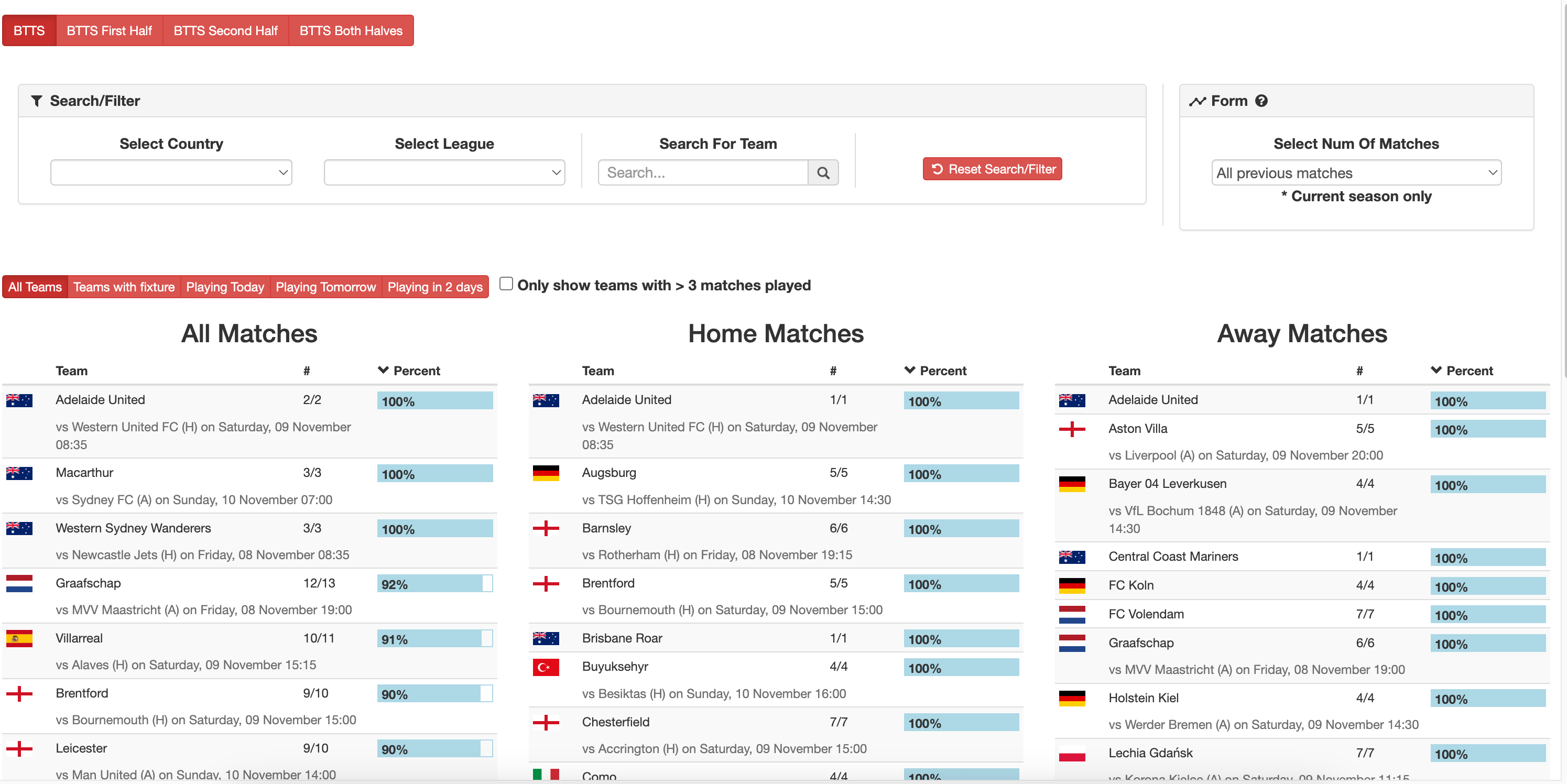Image resolution: width=1567 pixels, height=784 pixels.
Task: Click the Search For Team input field
Action: click(x=703, y=173)
